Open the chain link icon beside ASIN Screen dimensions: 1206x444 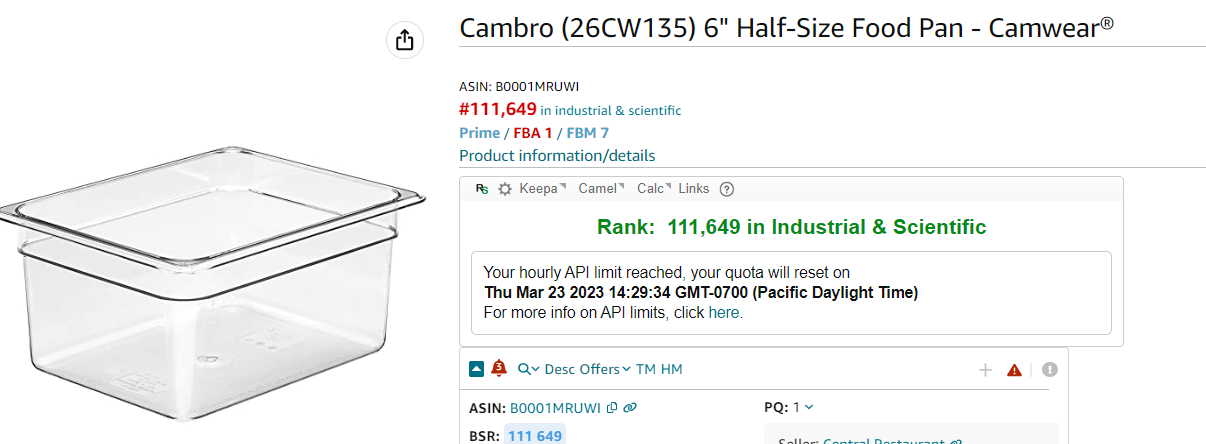click(630, 408)
